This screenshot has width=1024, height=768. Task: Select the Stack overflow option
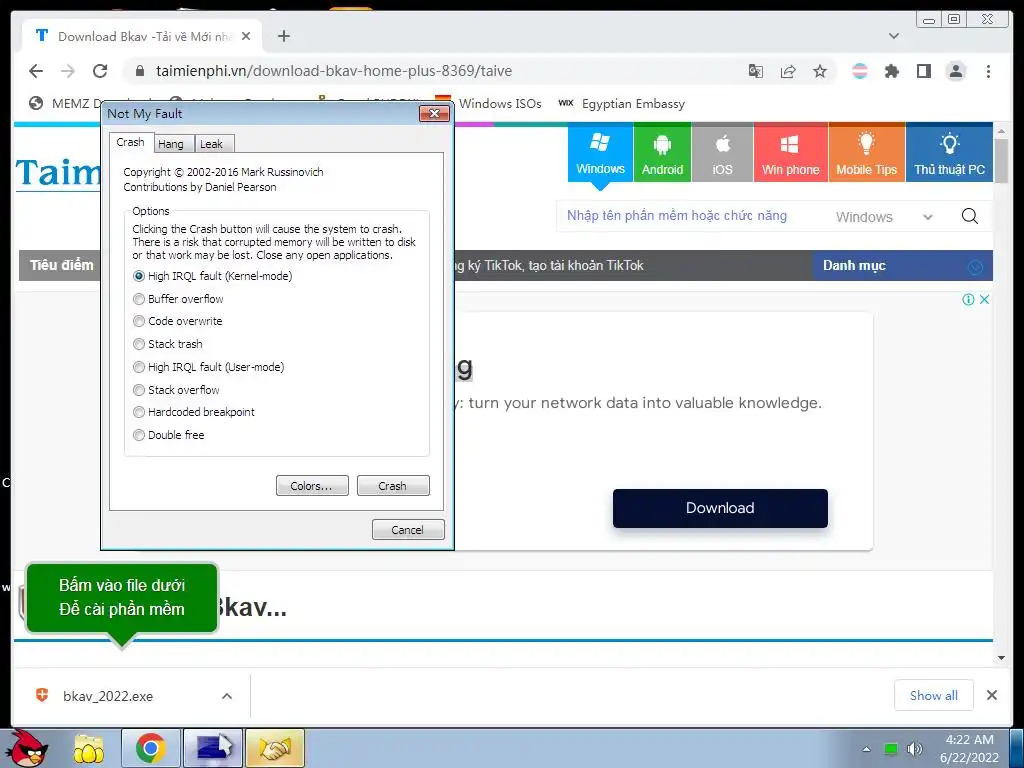pos(176,390)
